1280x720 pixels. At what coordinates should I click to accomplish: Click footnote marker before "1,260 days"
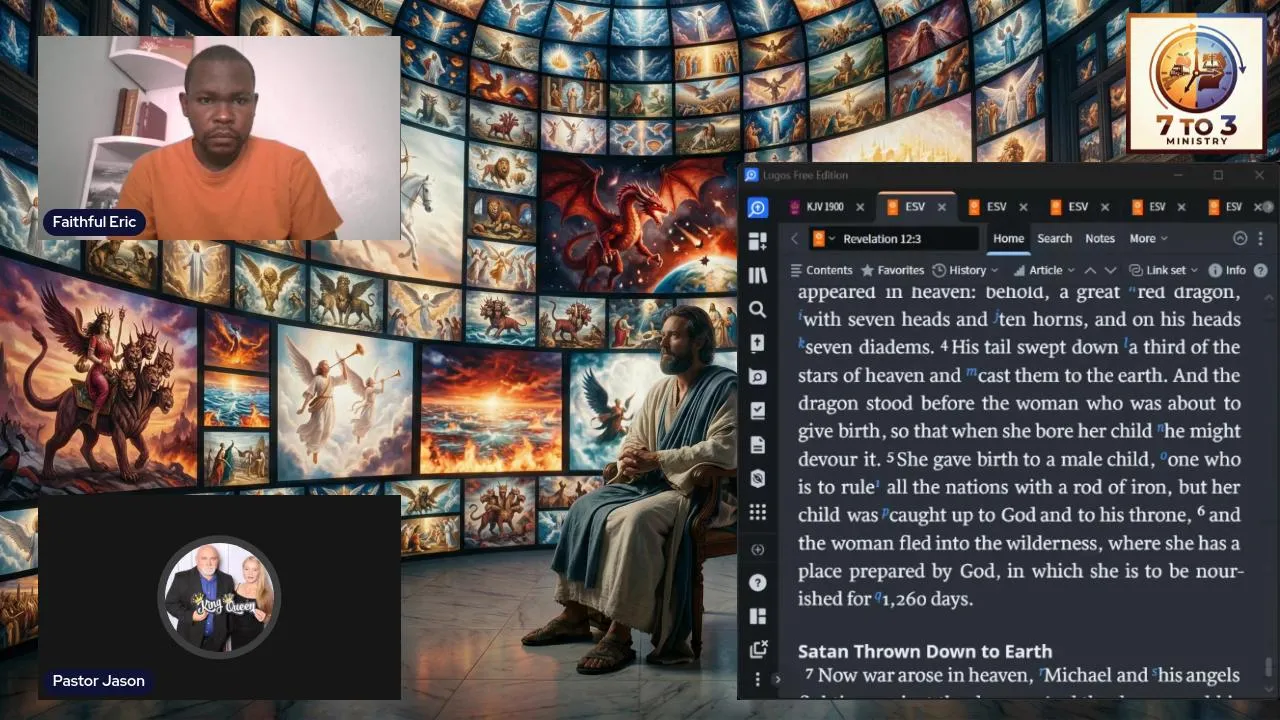point(878,597)
